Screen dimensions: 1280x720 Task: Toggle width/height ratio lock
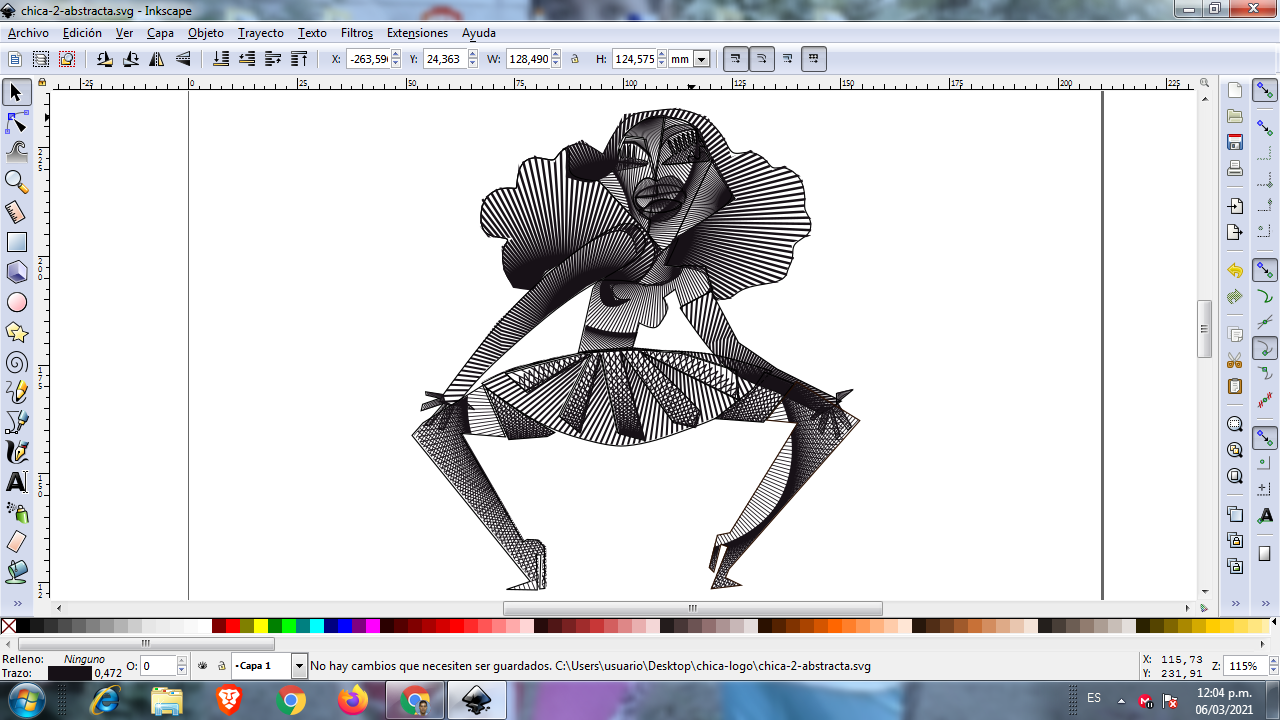pyautogui.click(x=575, y=59)
